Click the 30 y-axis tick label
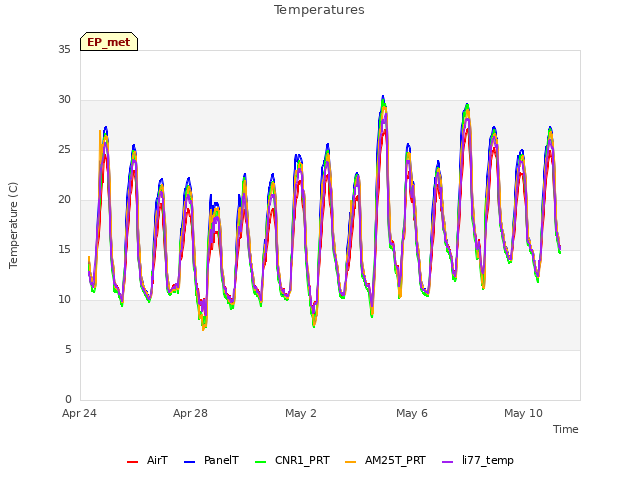This screenshot has width=640, height=480. 64,100
